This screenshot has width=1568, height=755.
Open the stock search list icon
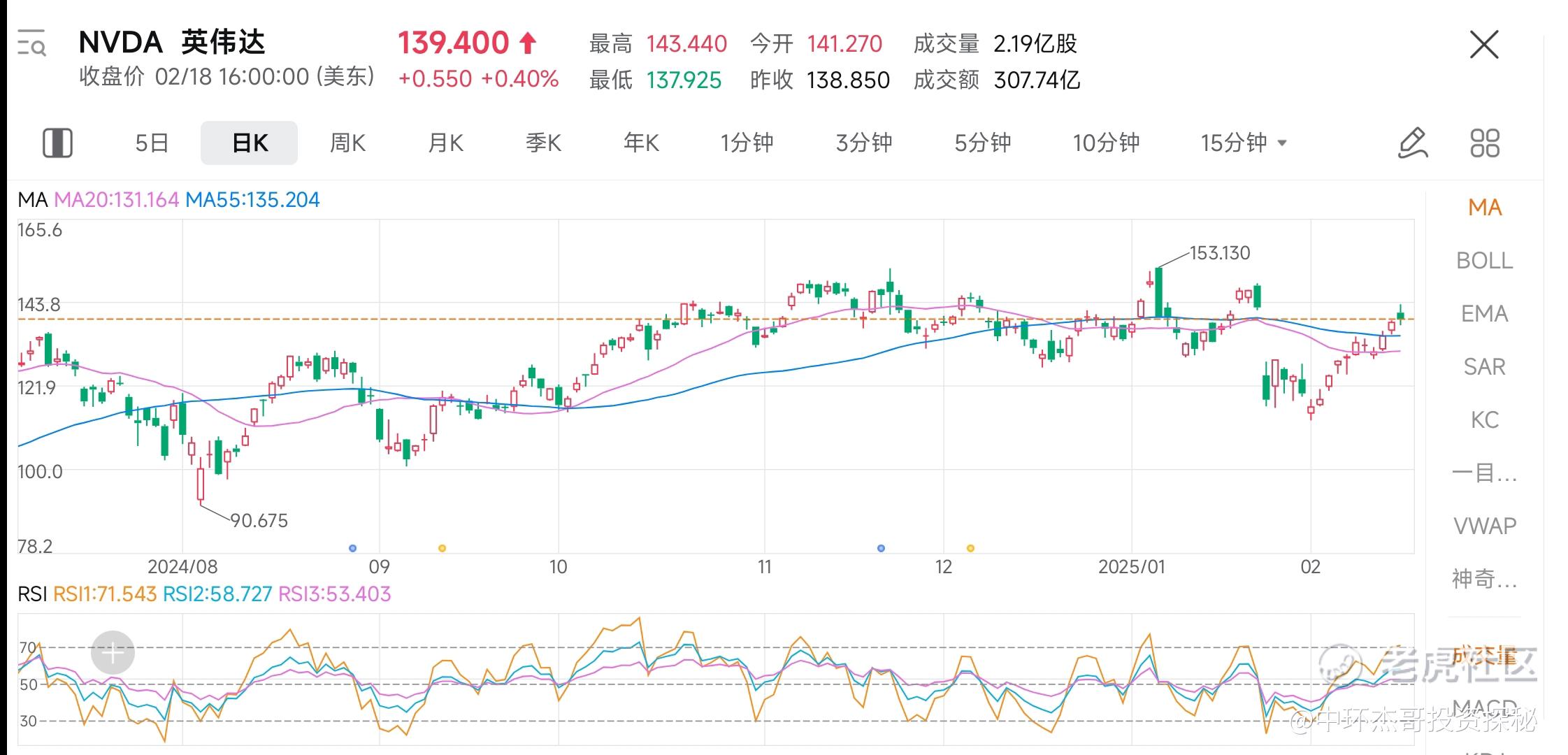tap(31, 43)
